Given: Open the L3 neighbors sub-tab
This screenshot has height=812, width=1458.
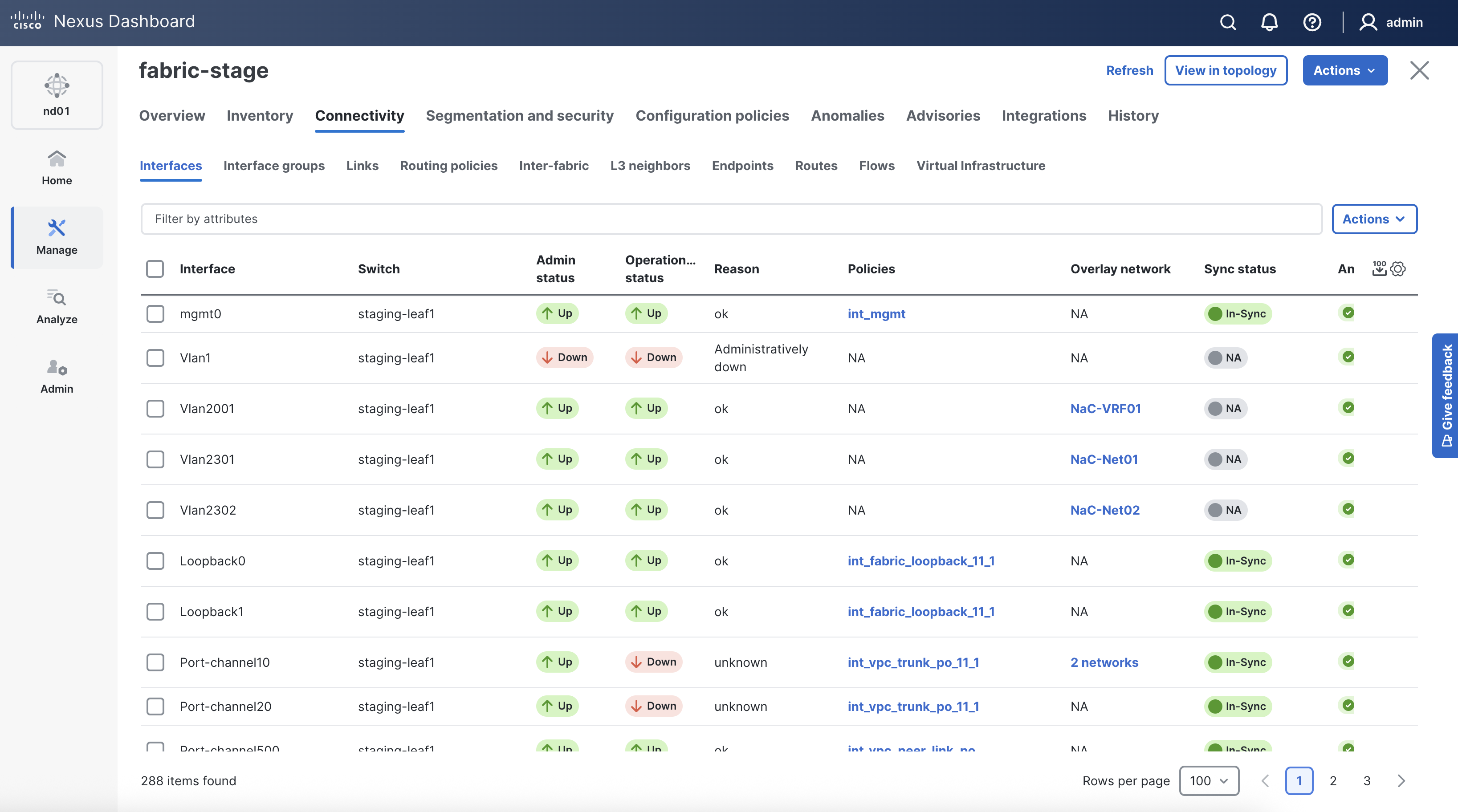Looking at the screenshot, I should [650, 165].
